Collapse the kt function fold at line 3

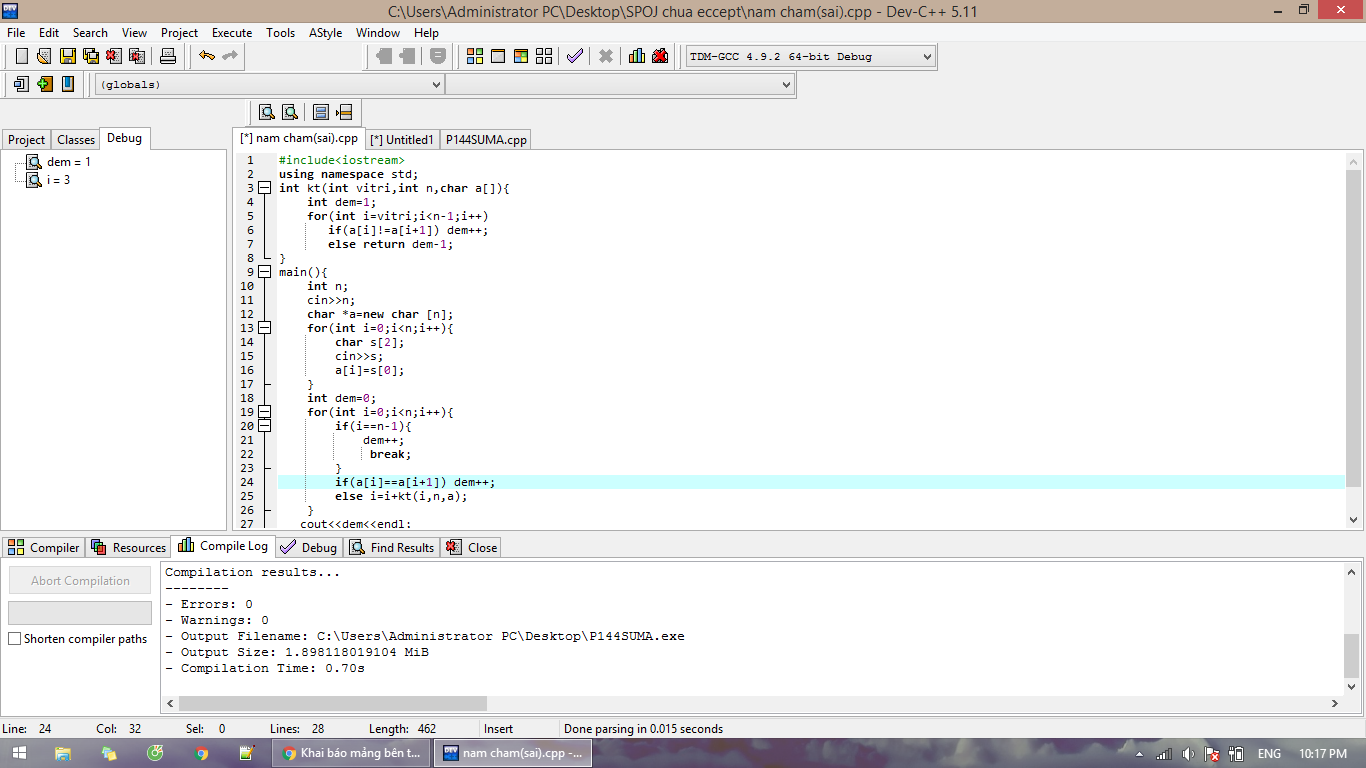(265, 188)
